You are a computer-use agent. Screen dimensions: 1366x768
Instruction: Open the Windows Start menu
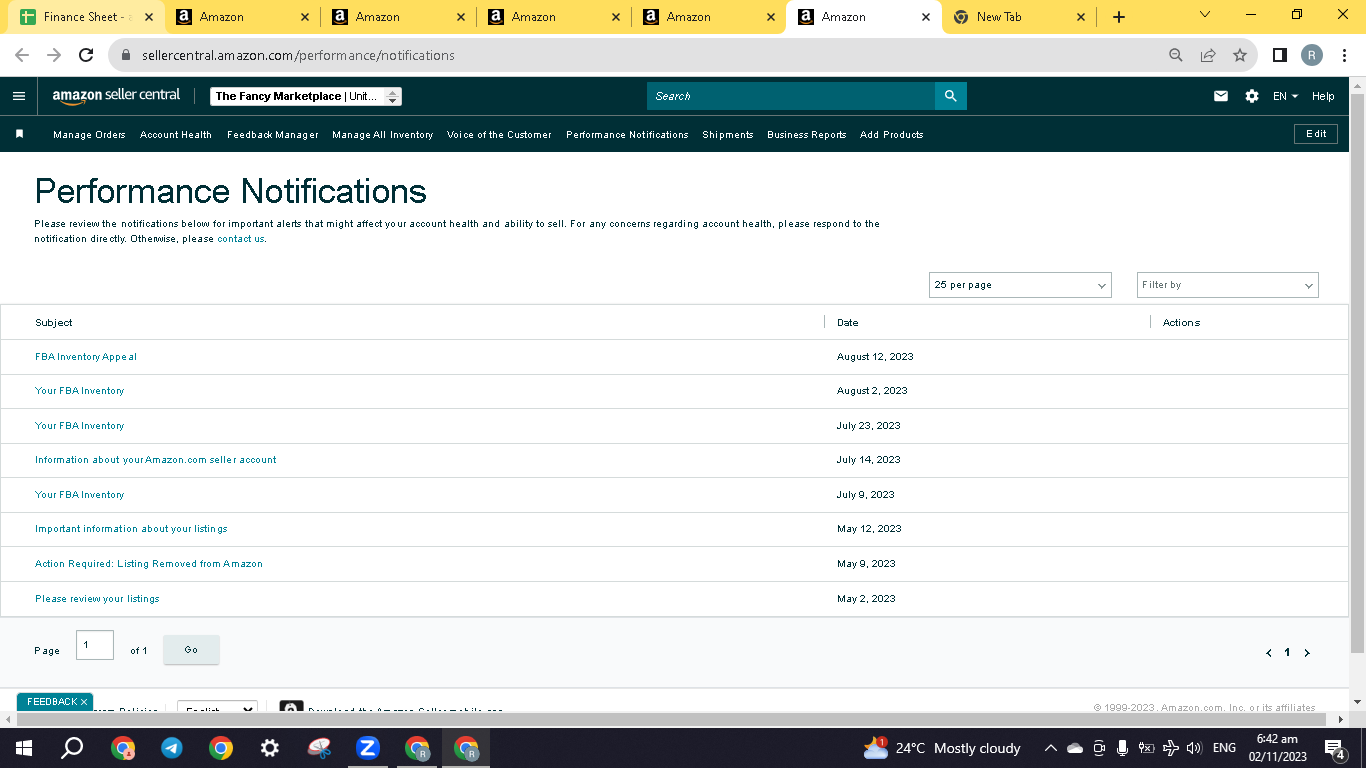coord(24,748)
